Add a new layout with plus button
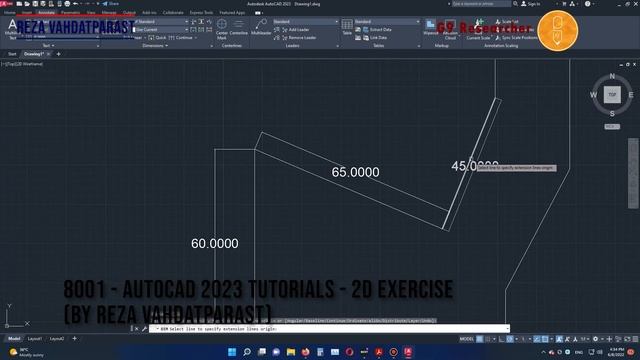640x360 pixels. coord(74,339)
